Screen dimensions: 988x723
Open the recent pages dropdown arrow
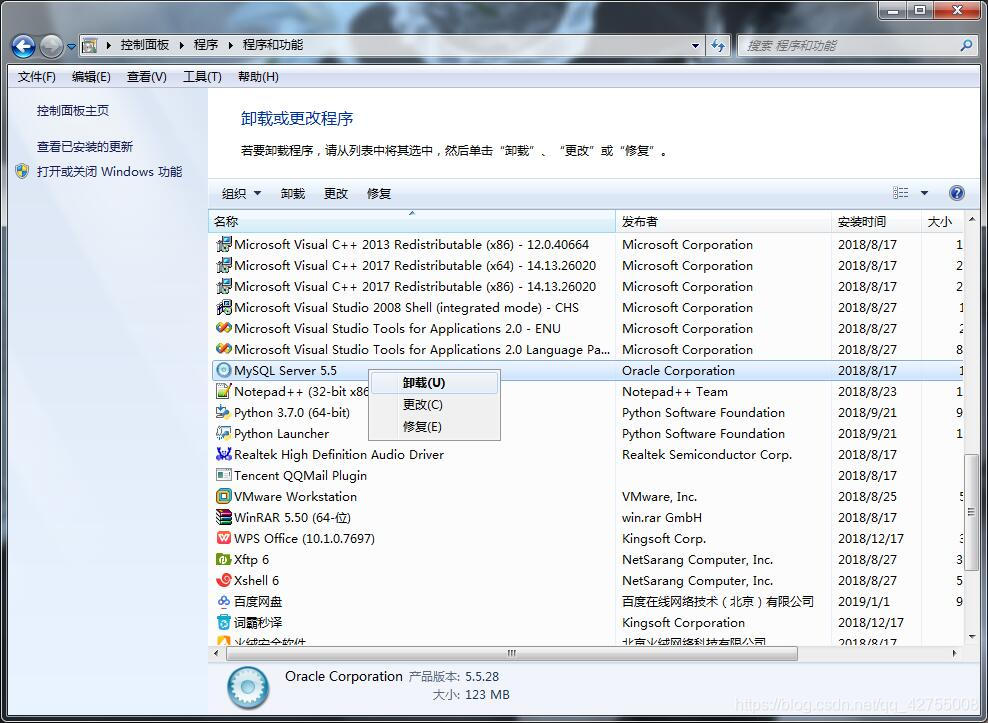click(x=71, y=46)
